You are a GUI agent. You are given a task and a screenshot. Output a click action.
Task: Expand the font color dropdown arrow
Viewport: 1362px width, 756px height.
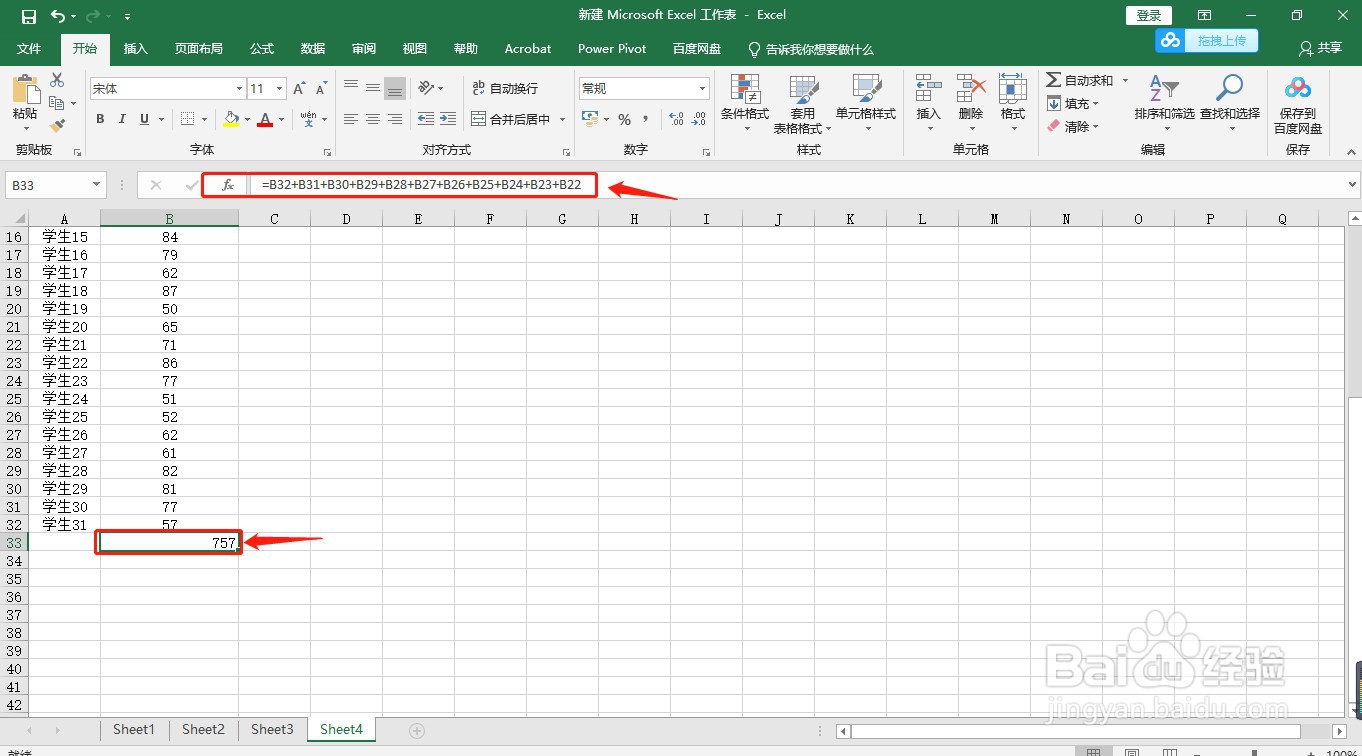click(x=281, y=119)
